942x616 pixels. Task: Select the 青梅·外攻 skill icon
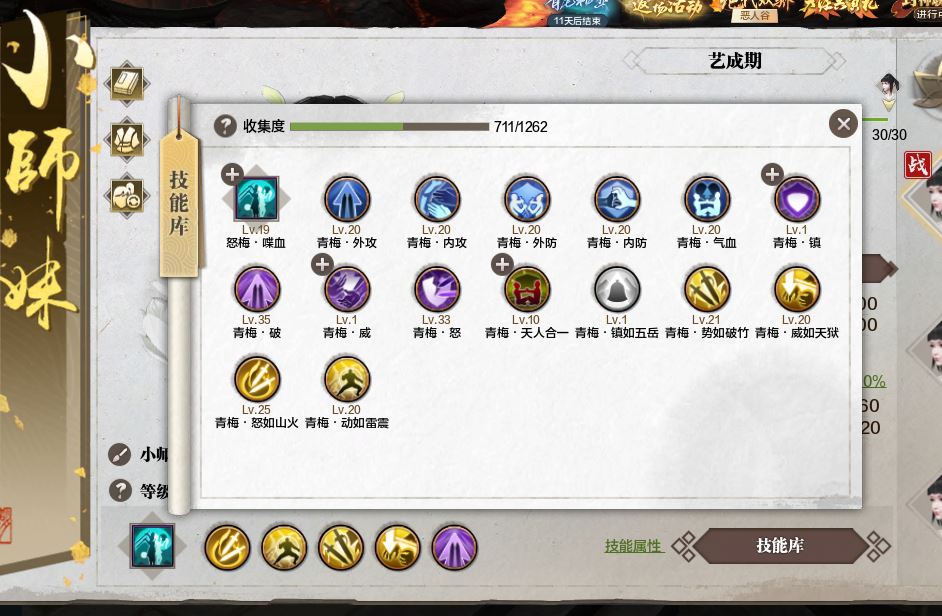(347, 199)
